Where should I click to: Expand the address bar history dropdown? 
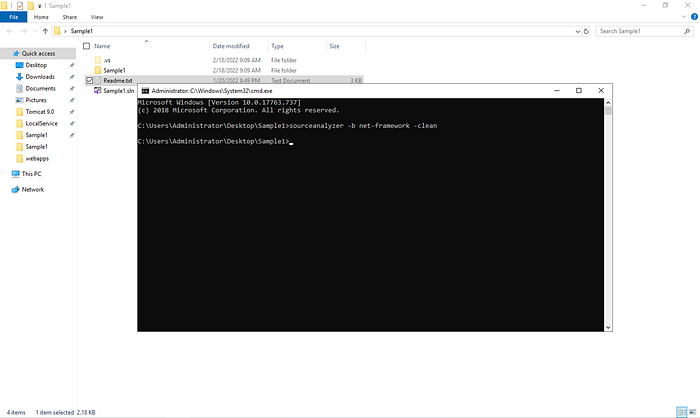pos(577,31)
